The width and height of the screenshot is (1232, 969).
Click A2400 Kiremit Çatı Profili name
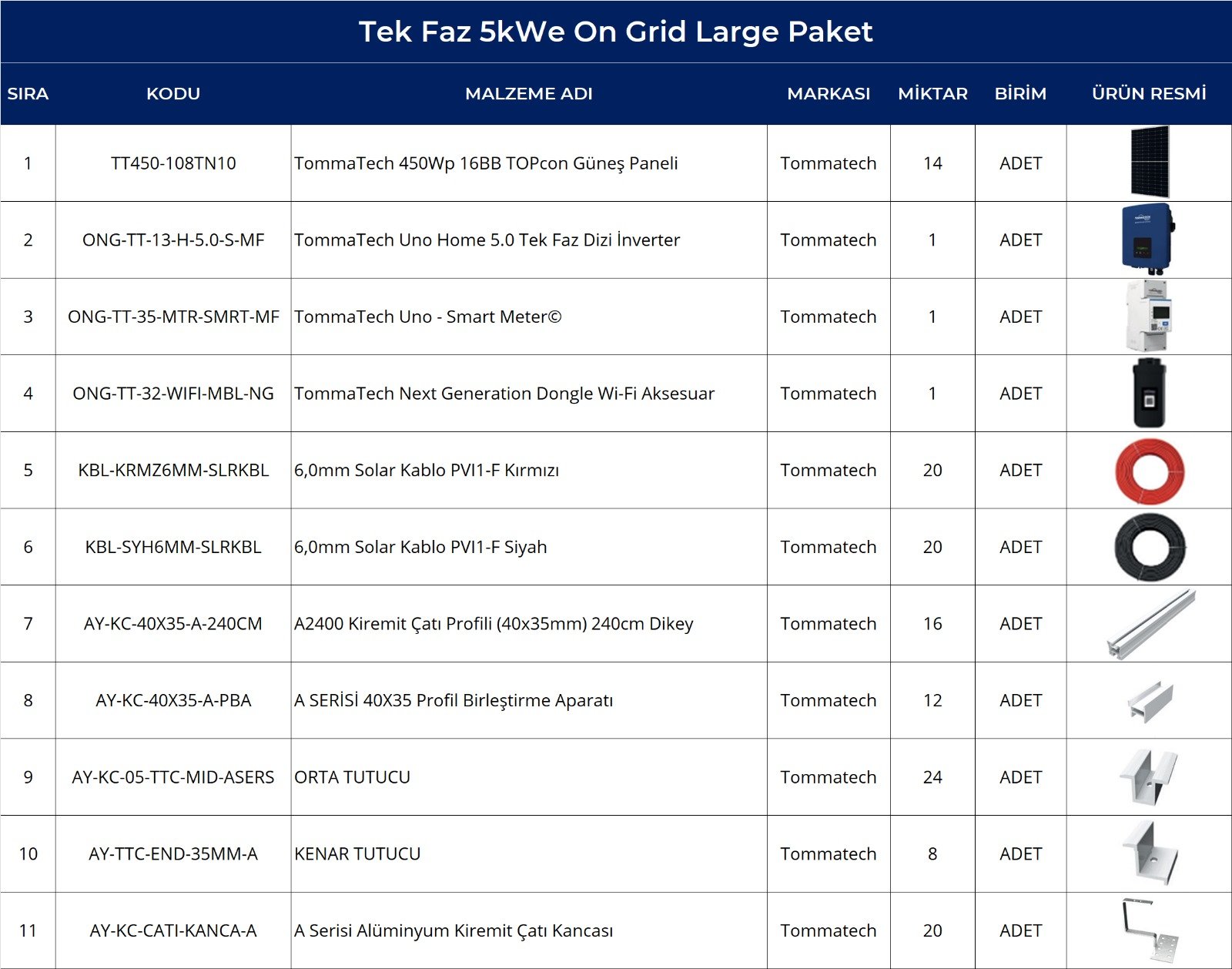point(494,624)
